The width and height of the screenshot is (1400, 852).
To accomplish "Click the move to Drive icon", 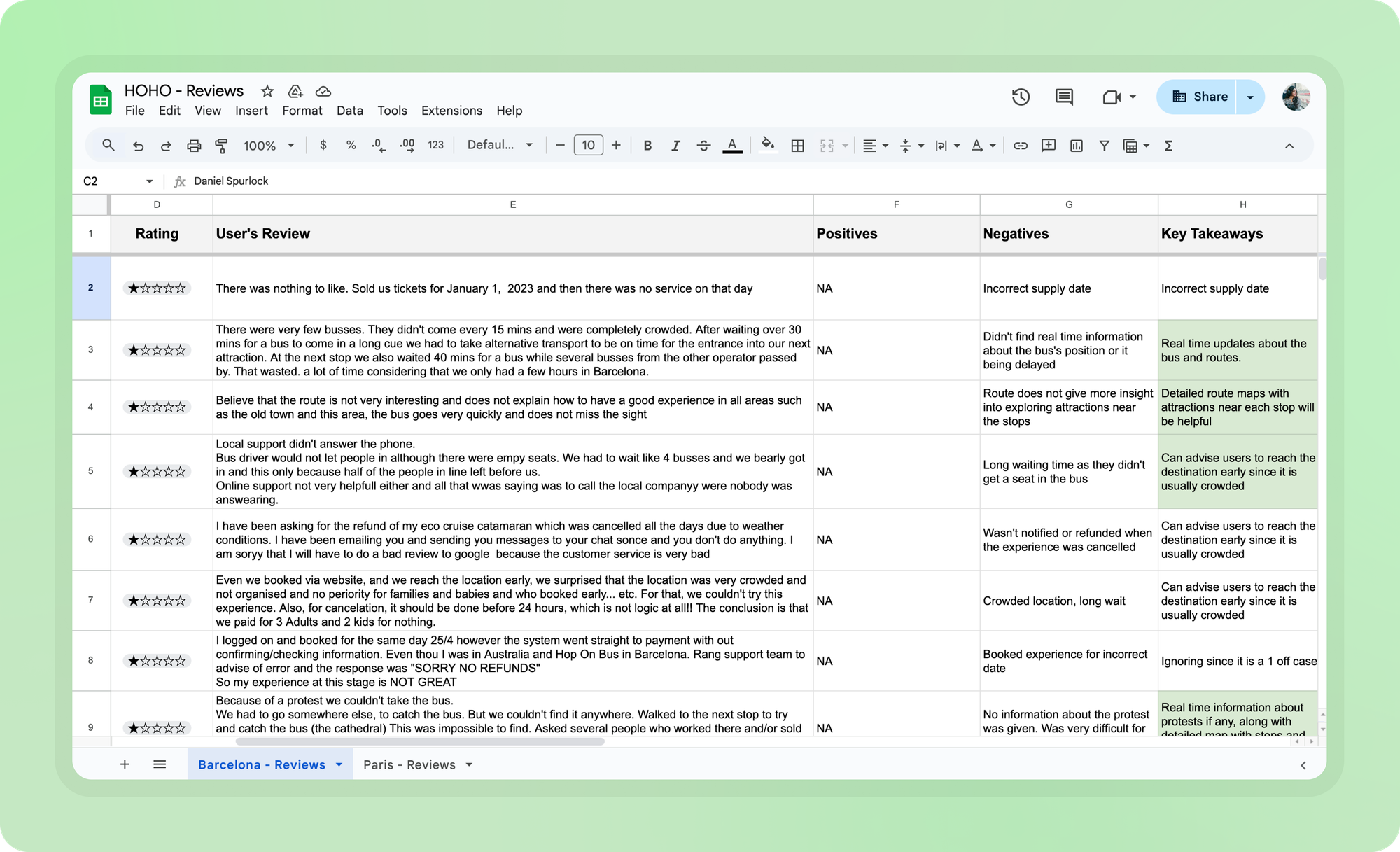I will 295,91.
